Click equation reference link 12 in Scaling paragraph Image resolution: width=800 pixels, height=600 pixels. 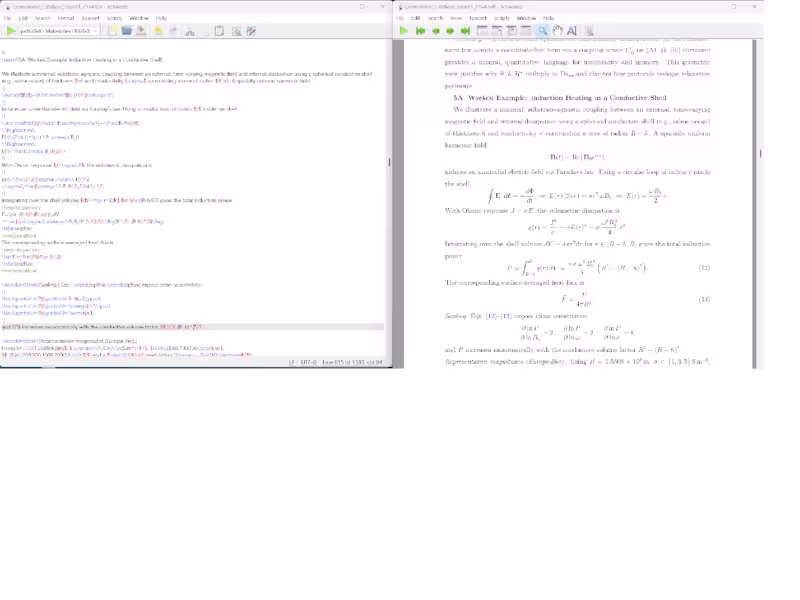pos(490,316)
